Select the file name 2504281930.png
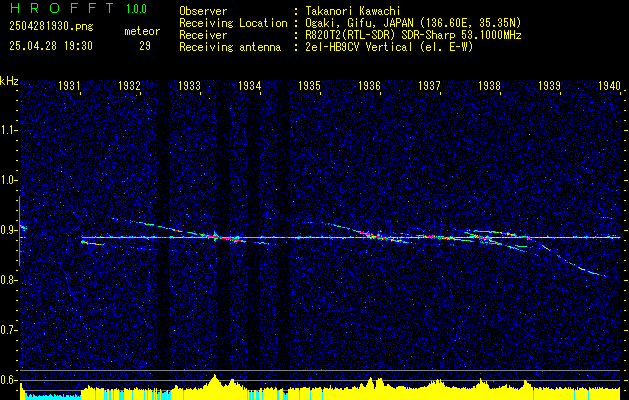 51,27
